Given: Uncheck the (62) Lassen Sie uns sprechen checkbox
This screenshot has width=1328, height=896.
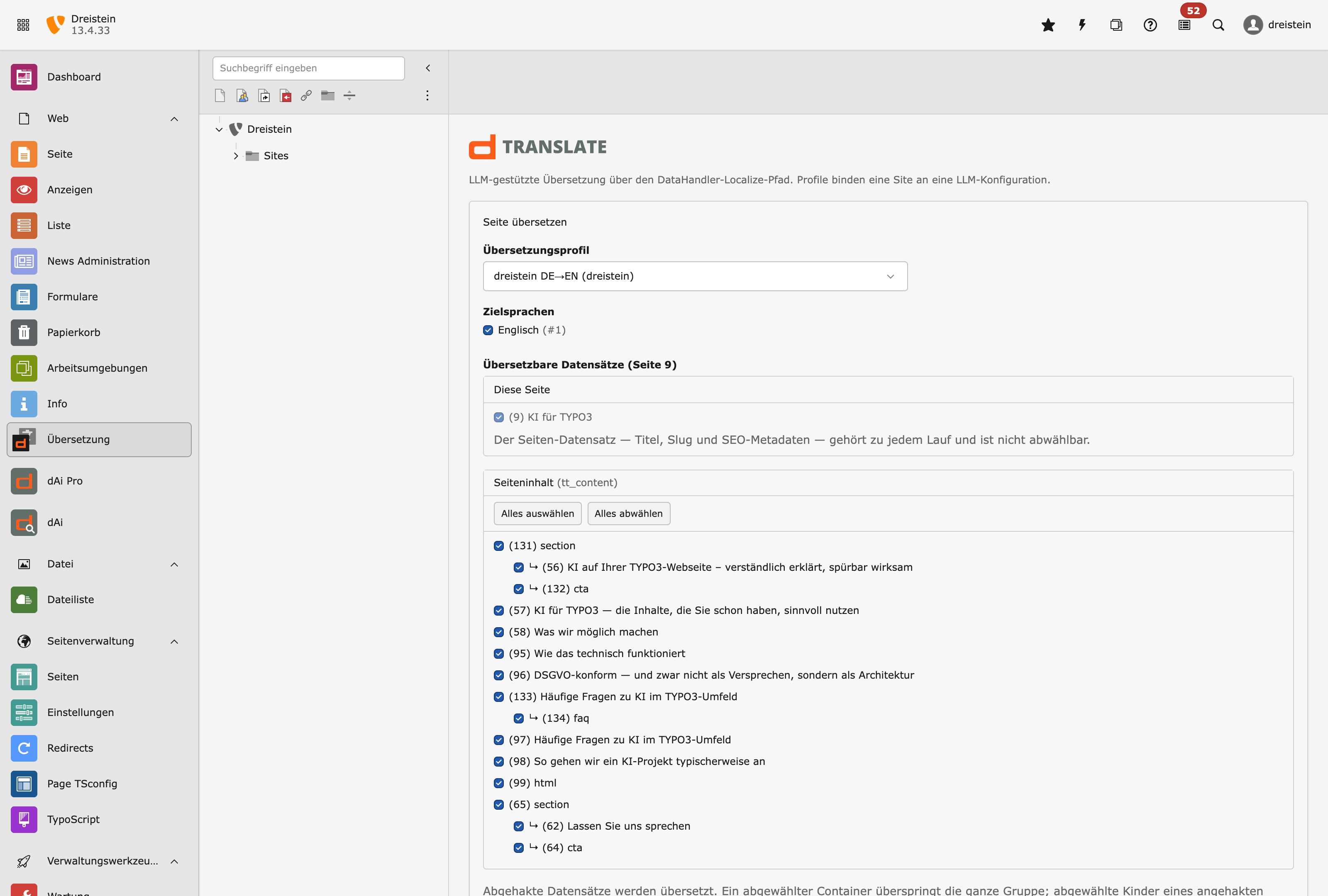Looking at the screenshot, I should pos(519,826).
